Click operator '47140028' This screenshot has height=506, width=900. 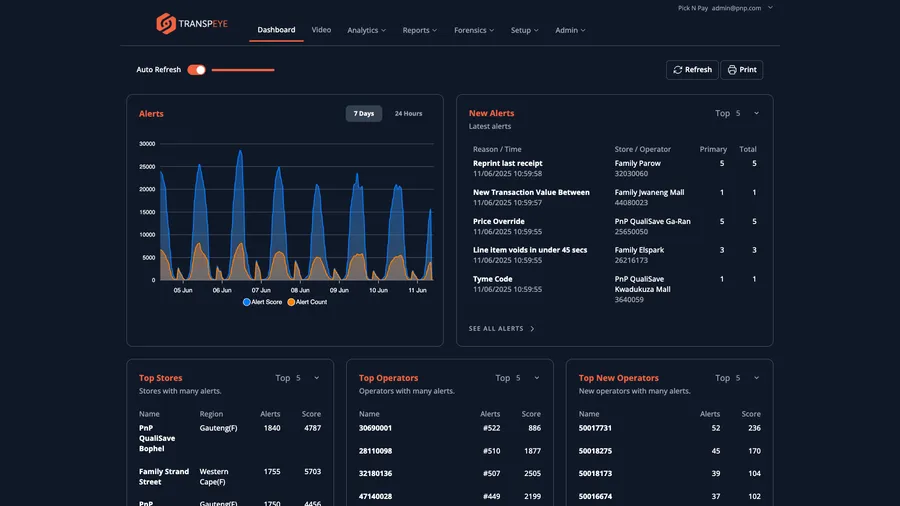(375, 496)
